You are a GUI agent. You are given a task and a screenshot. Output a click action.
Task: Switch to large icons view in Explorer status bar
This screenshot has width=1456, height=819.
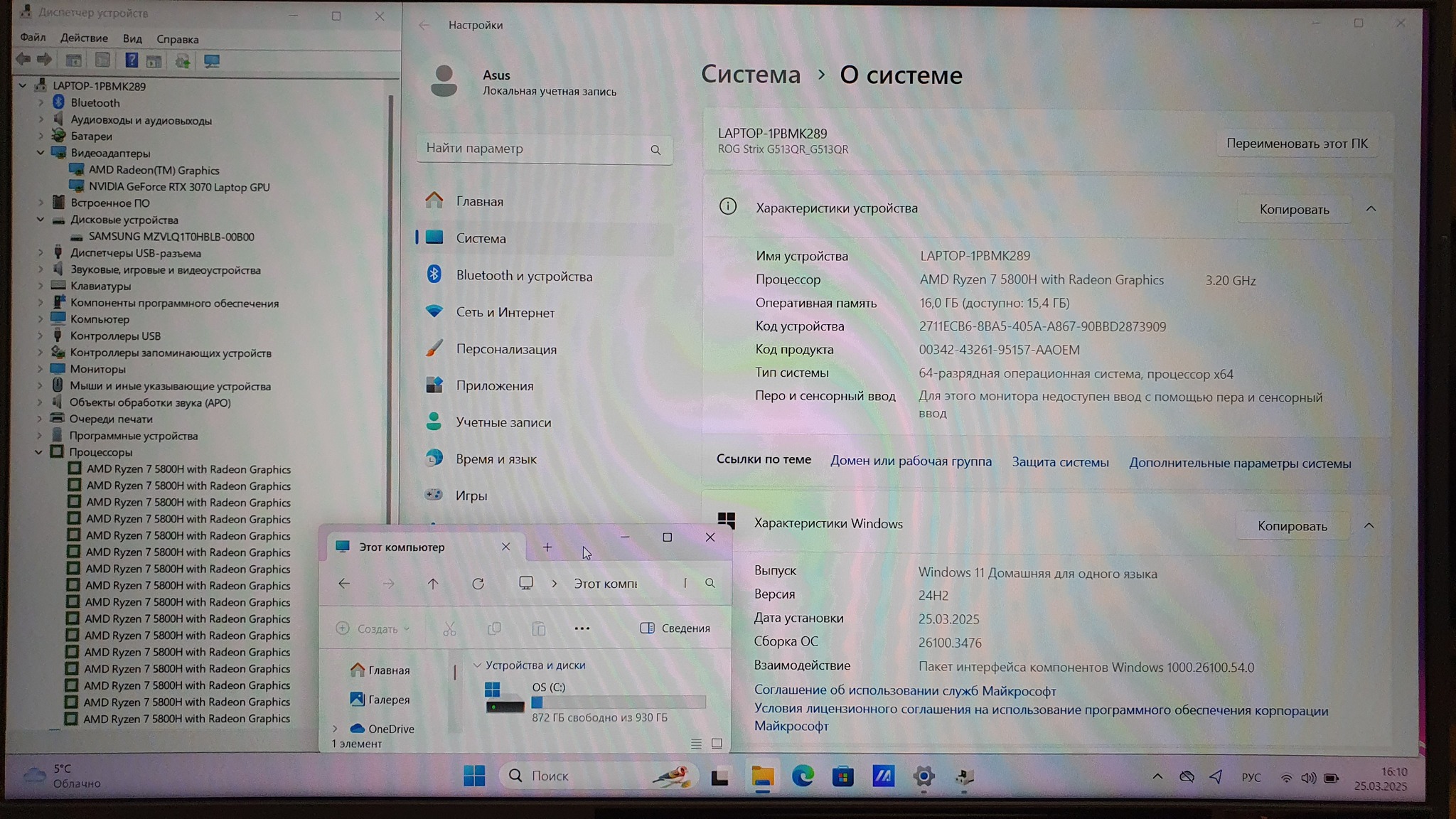[x=717, y=744]
